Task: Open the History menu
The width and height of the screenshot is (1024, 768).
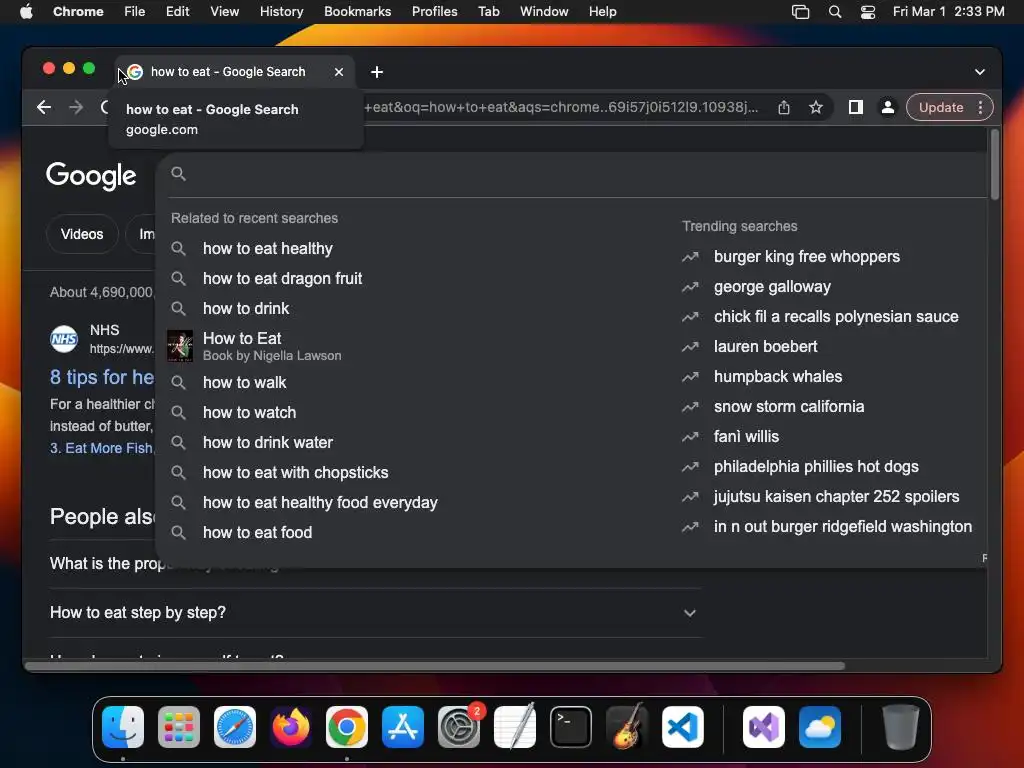Action: point(281,12)
